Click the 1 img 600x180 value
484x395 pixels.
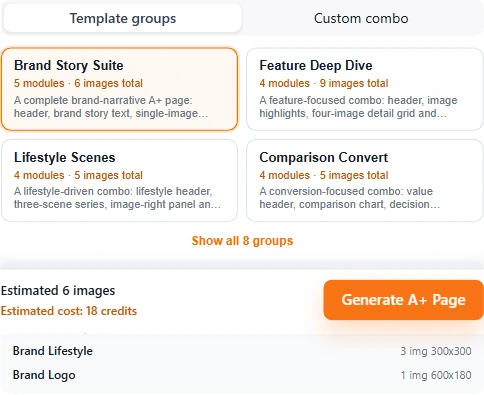(436, 375)
